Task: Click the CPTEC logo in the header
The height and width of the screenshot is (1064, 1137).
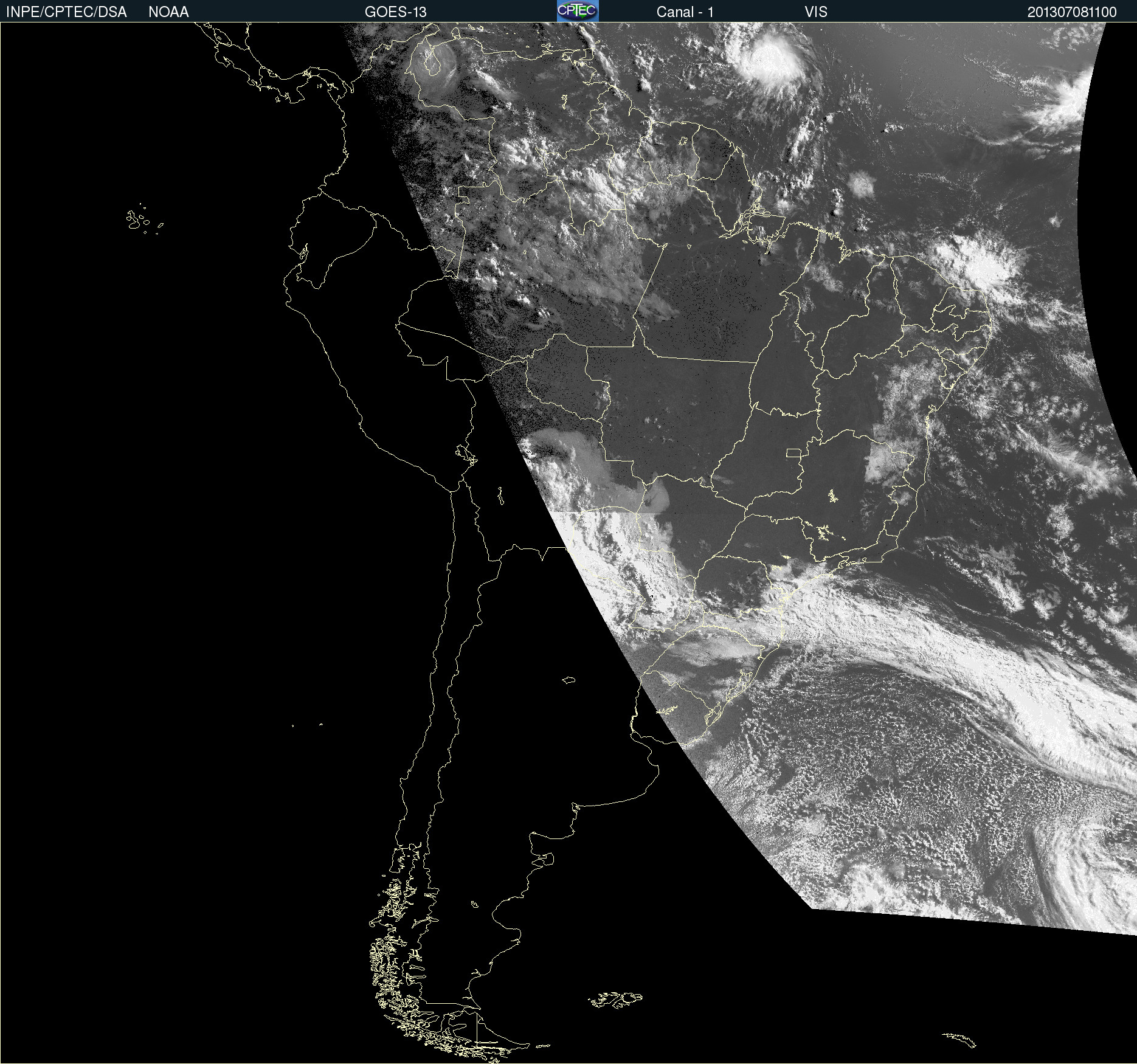Action: 578,11
